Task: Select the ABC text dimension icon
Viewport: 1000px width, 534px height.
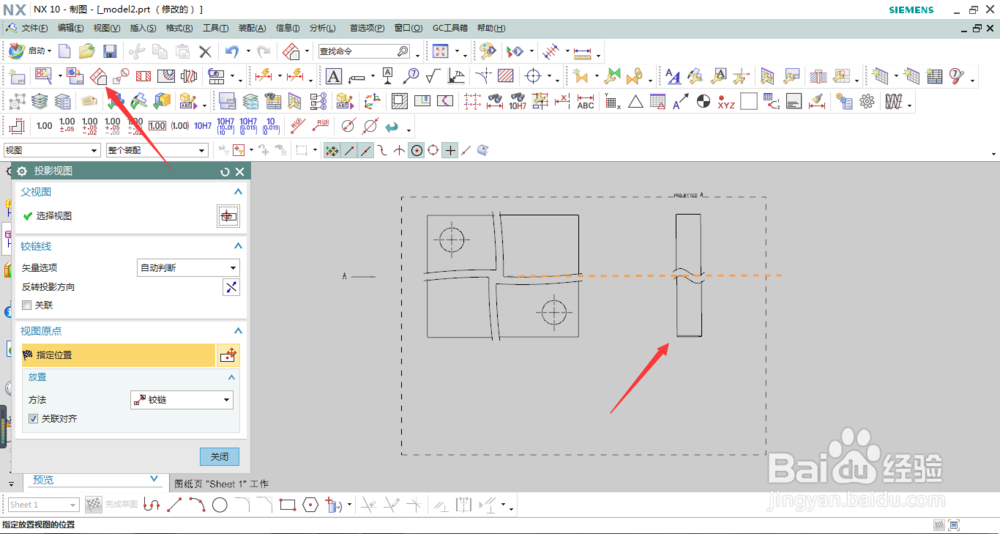Action: click(x=585, y=101)
